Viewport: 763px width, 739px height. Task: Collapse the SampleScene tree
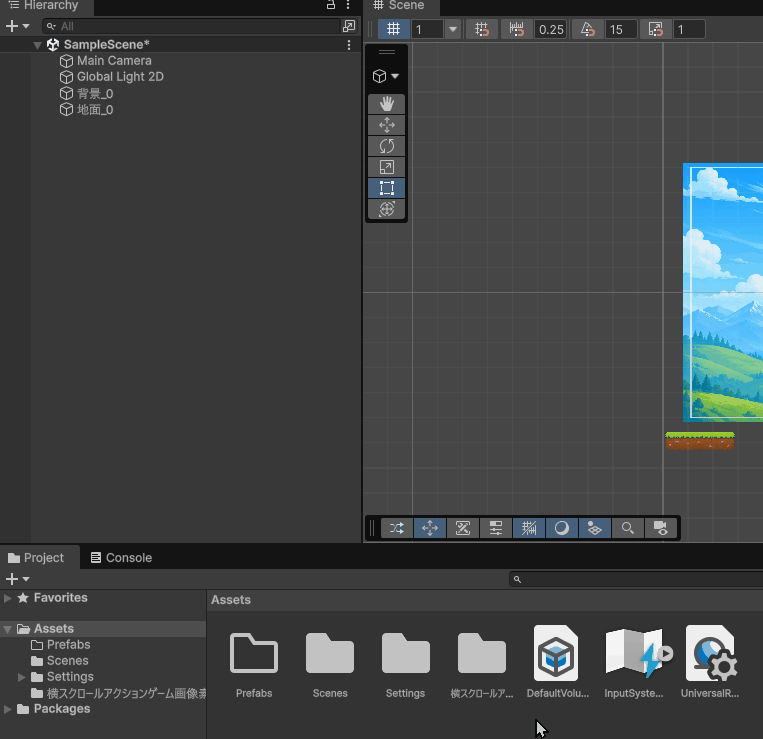[37, 45]
